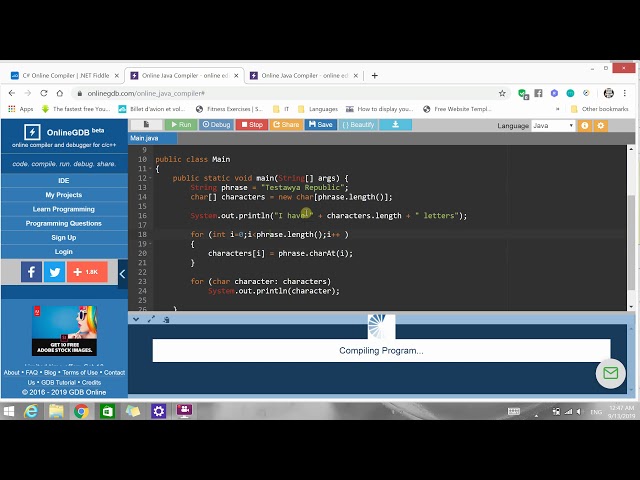Share on Twitter icon

tap(54, 272)
